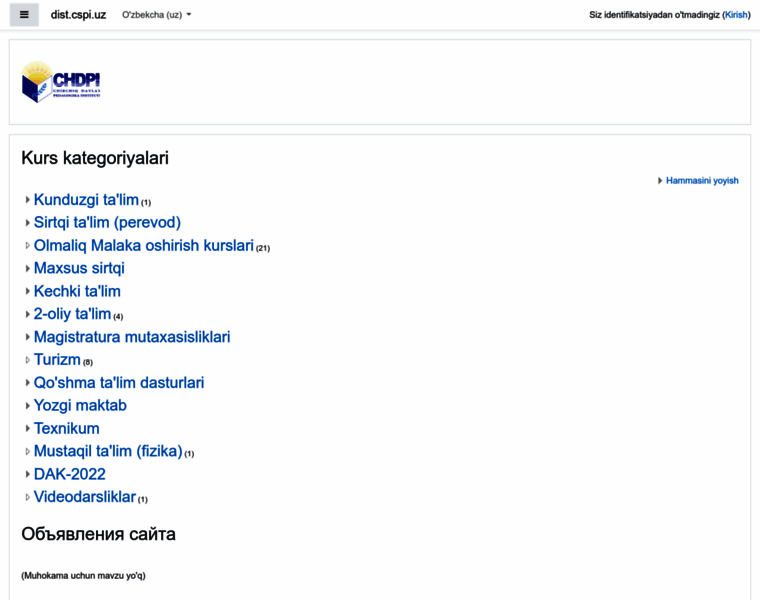Open Olmaliq Malaka oshirish kurslari link
Screen dimensions: 760x600
(x=144, y=246)
